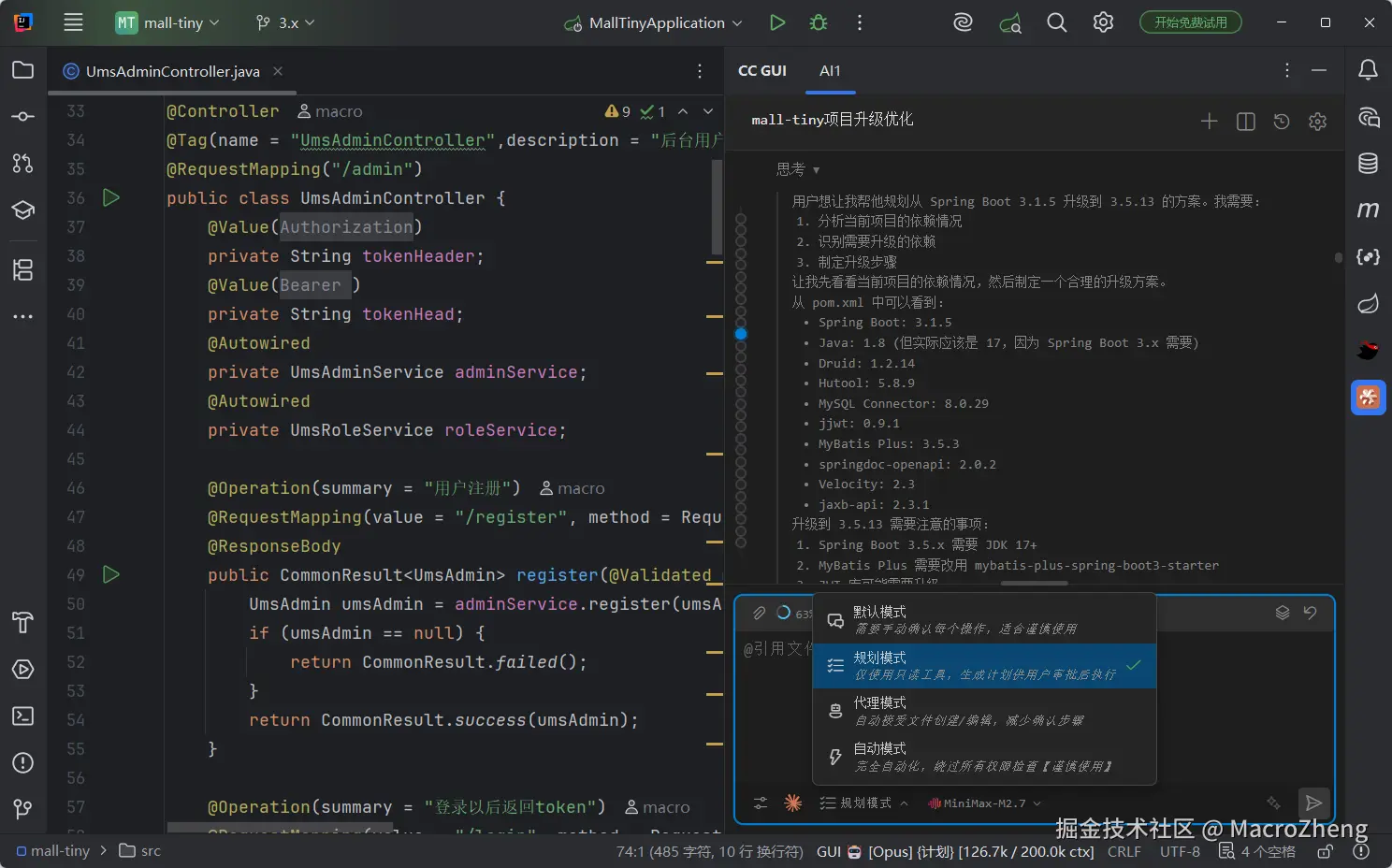Open the Learn tool window

(x=23, y=210)
